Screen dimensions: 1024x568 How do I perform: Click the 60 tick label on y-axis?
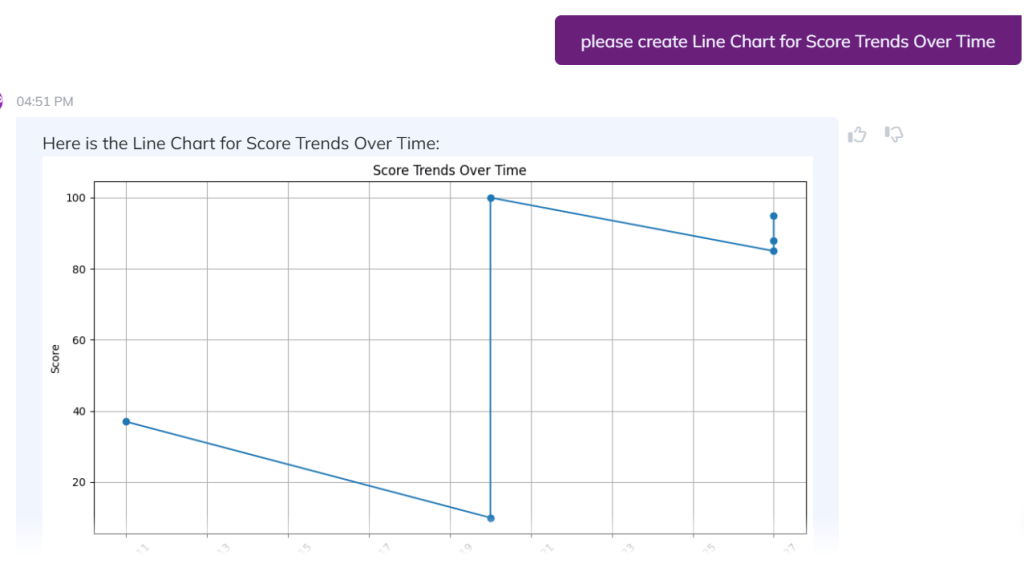point(78,340)
